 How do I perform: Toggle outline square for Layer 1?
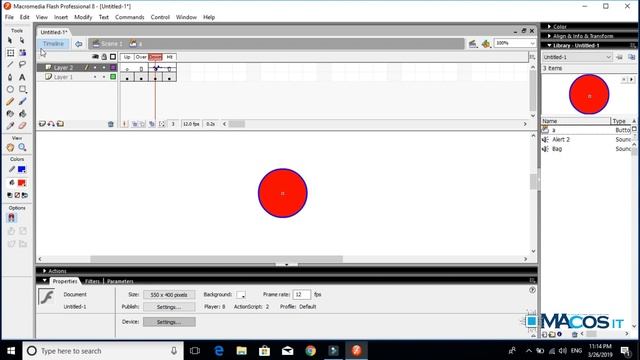point(113,77)
